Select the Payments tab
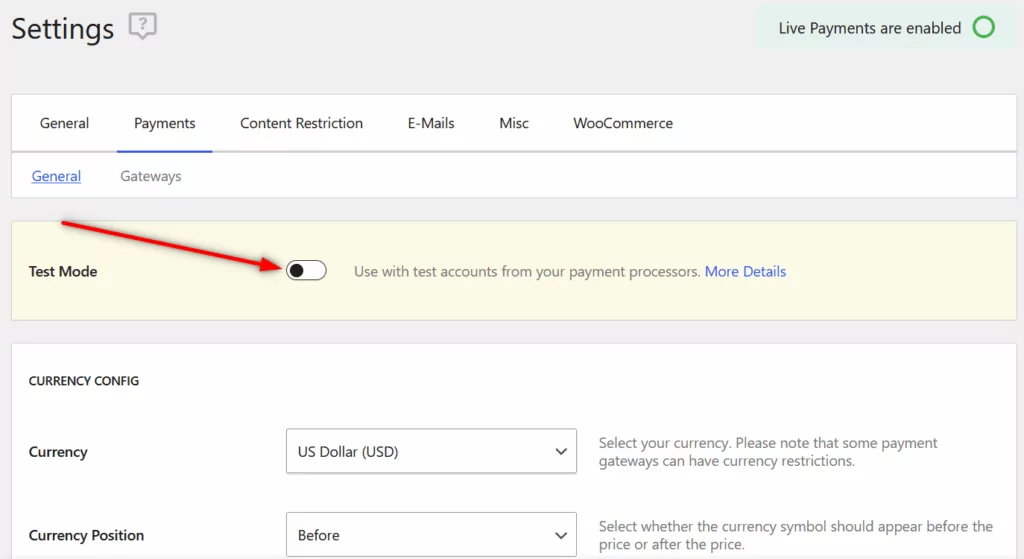This screenshot has width=1024, height=559. [x=165, y=123]
